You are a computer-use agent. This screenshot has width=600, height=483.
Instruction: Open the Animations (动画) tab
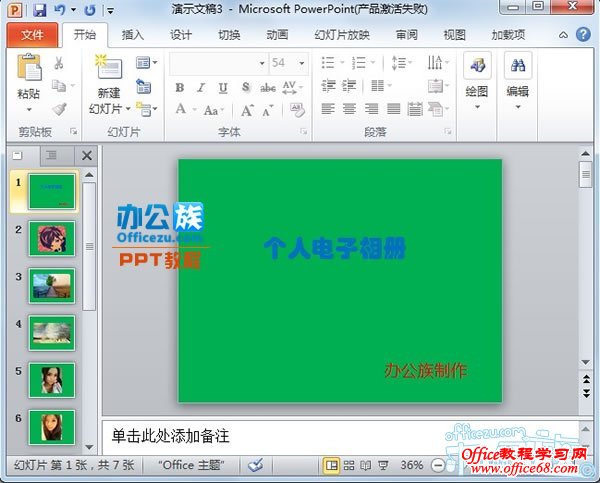click(277, 35)
